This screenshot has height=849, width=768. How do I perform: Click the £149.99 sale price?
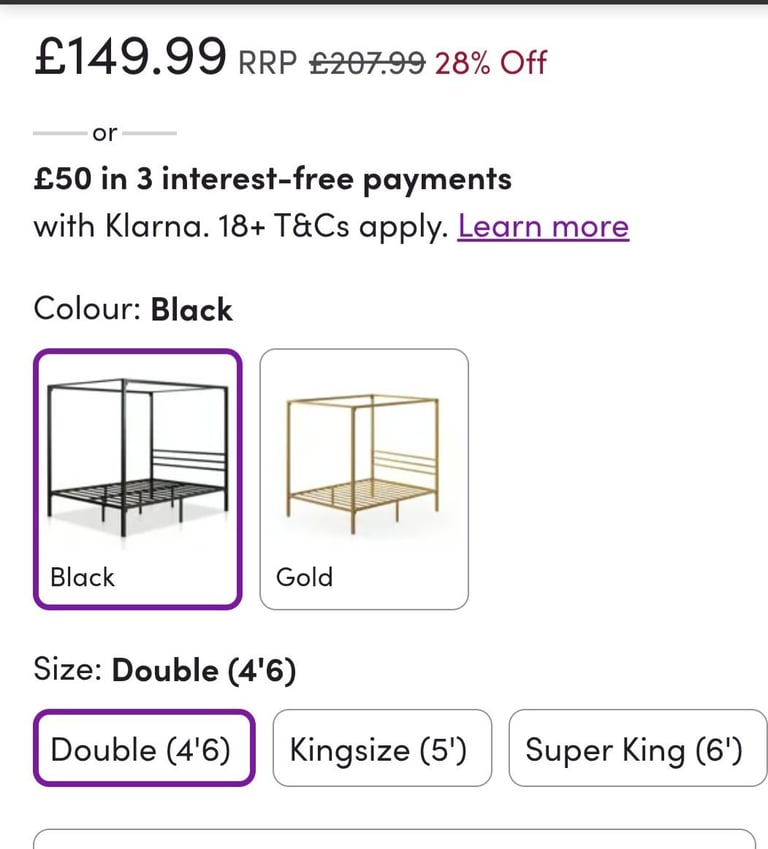[130, 56]
